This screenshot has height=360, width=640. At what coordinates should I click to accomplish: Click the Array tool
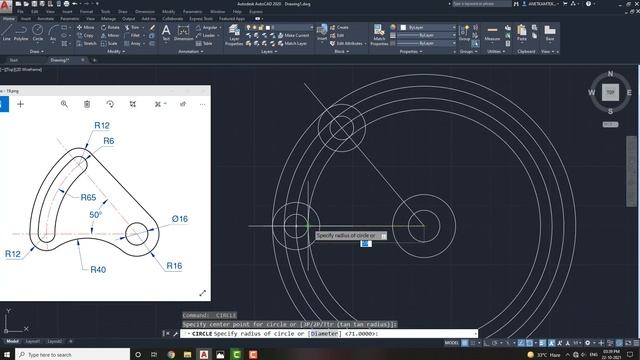tap(133, 43)
